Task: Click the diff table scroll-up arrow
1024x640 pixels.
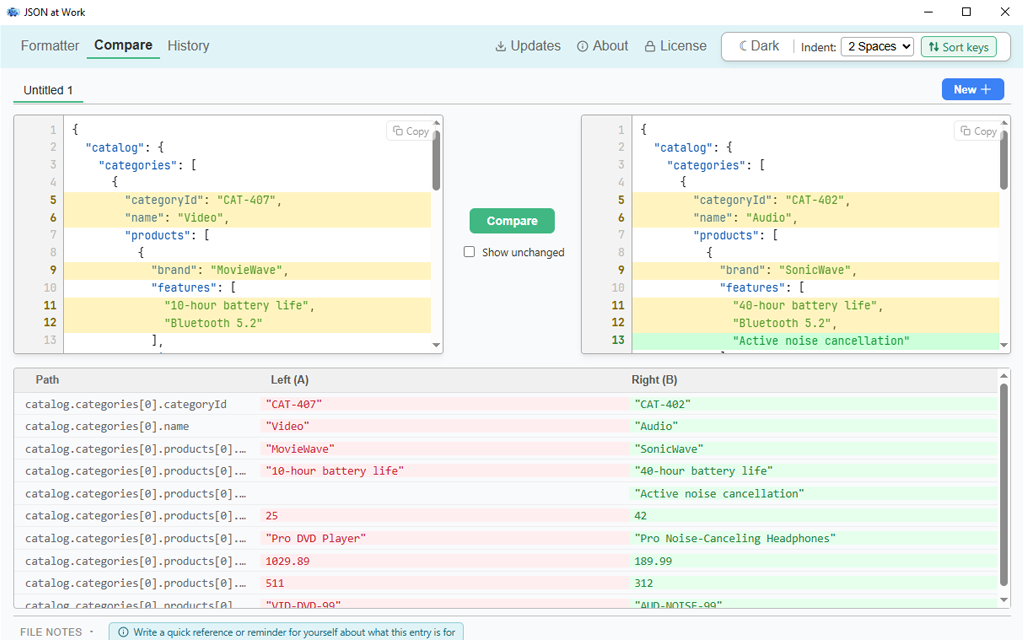Action: coord(1004,376)
